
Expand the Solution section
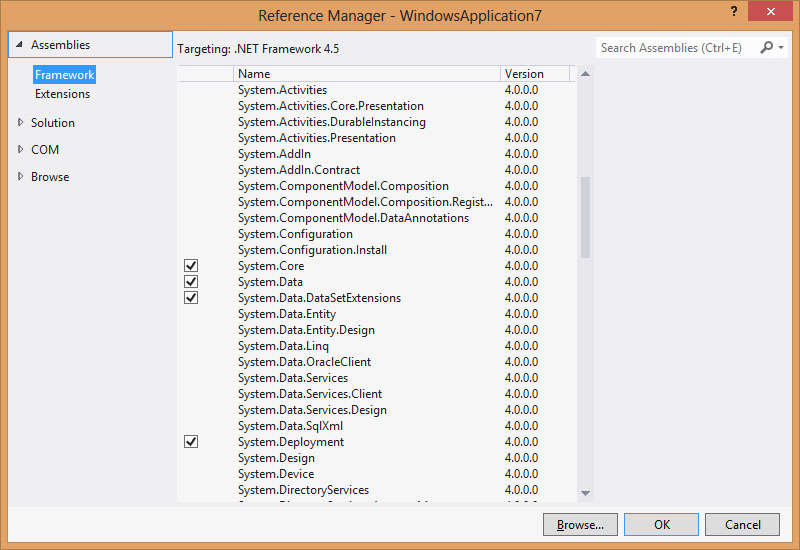tap(20, 122)
